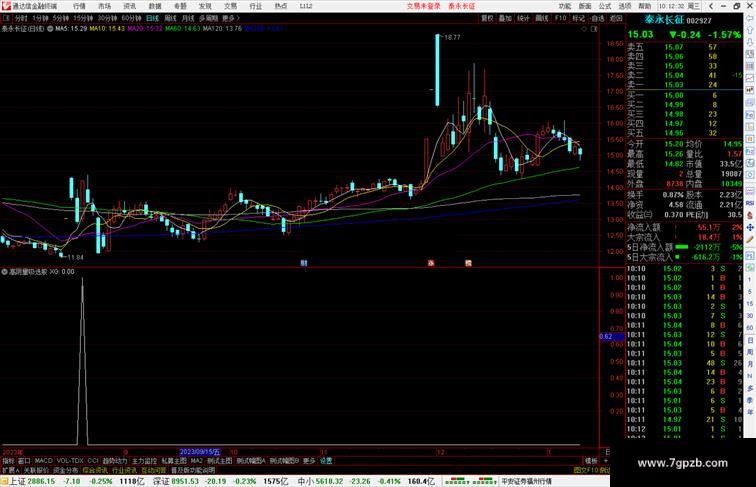
Task: Open the 帮助 menu
Action: (x=645, y=6)
